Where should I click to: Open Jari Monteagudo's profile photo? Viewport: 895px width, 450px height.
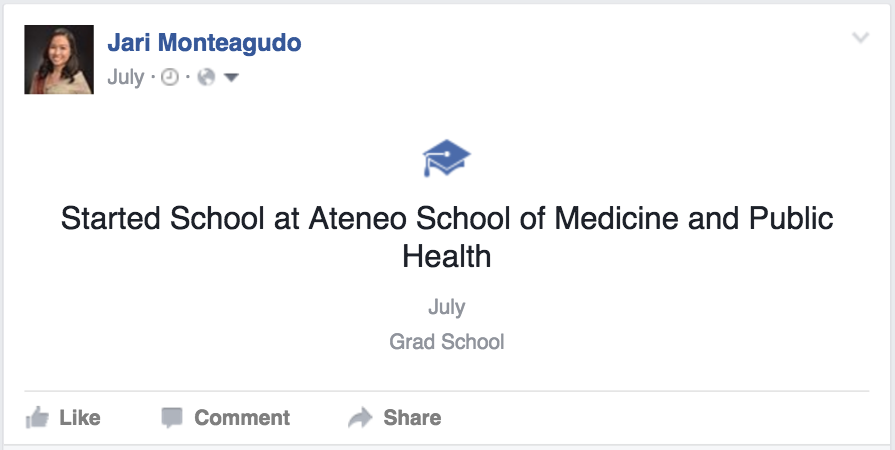coord(59,59)
